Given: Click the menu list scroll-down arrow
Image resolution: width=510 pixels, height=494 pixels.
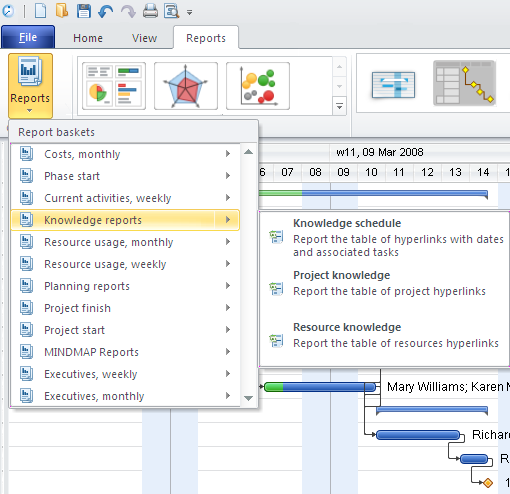Looking at the screenshot, I should pos(248,398).
